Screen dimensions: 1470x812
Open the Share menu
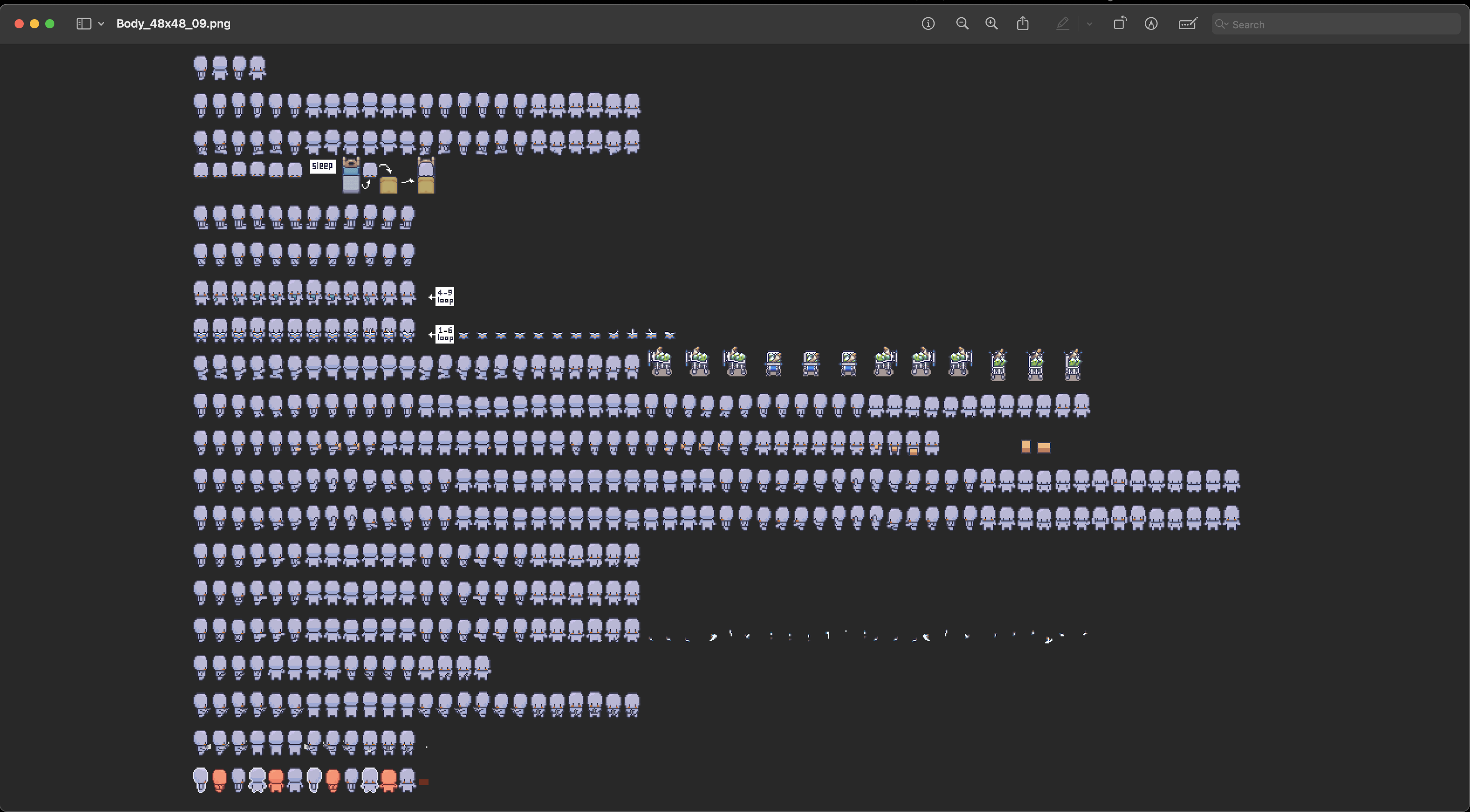(x=1023, y=23)
